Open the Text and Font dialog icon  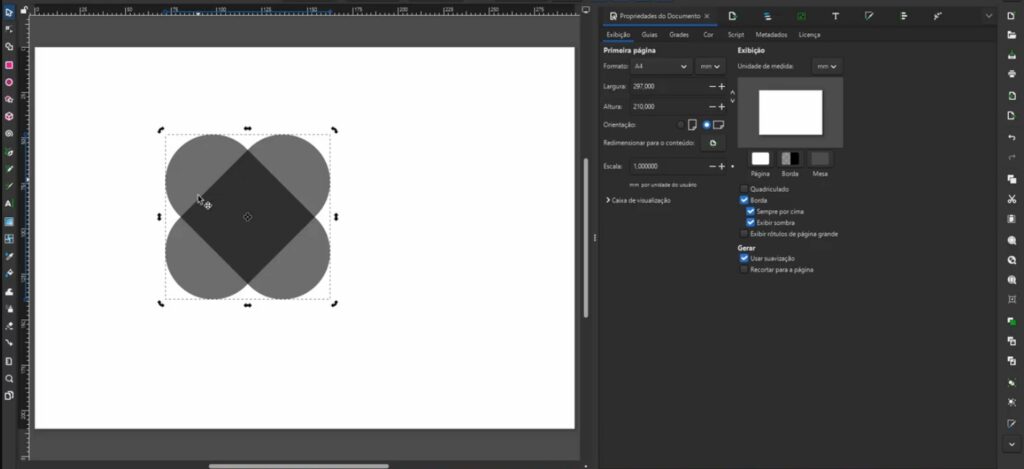[x=835, y=16]
